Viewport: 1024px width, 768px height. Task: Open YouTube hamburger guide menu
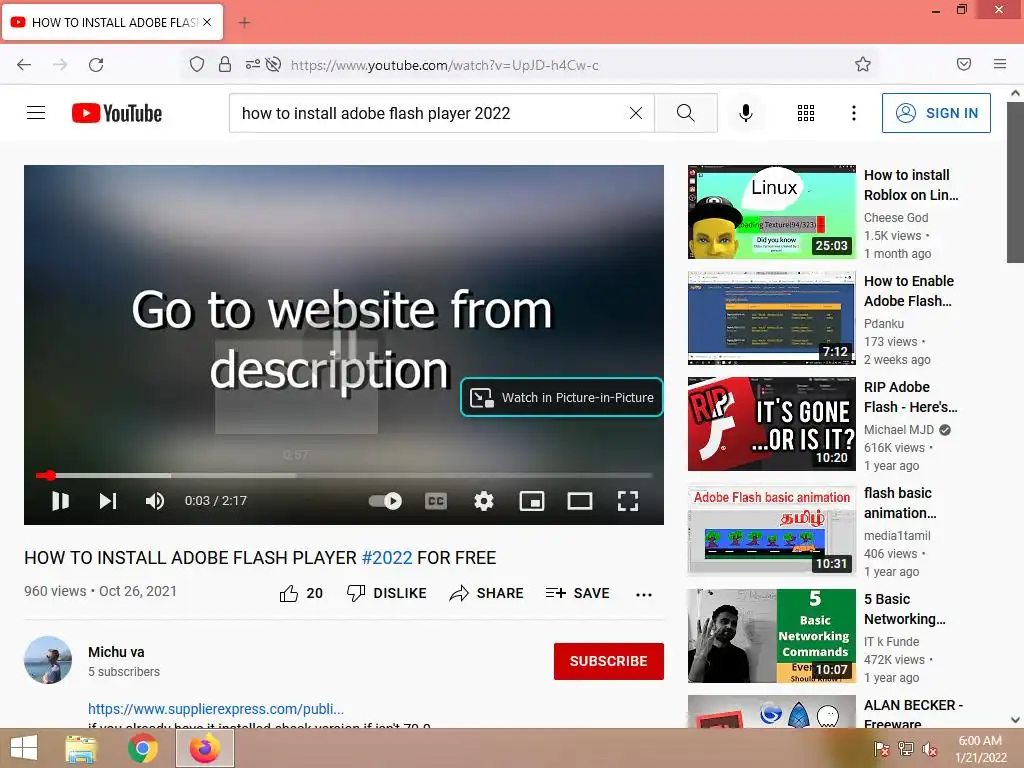[36, 113]
